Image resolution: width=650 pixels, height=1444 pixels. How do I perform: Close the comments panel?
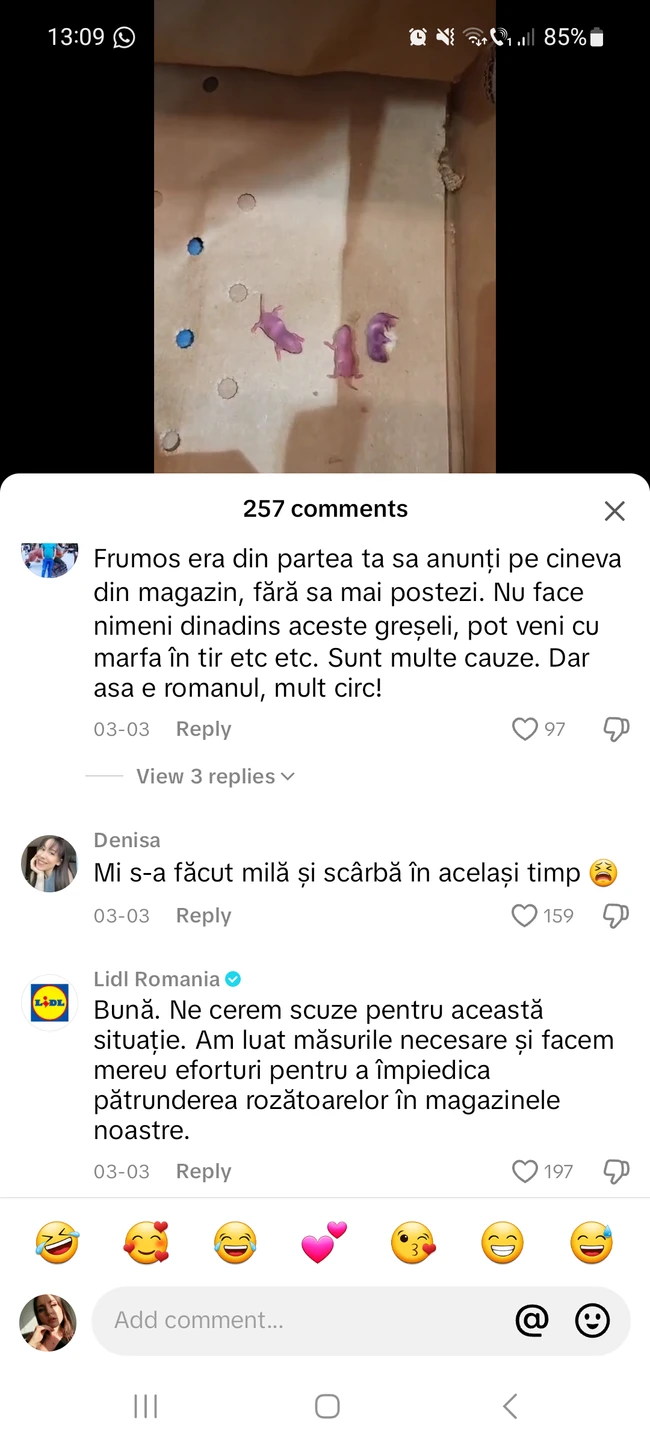coord(614,511)
